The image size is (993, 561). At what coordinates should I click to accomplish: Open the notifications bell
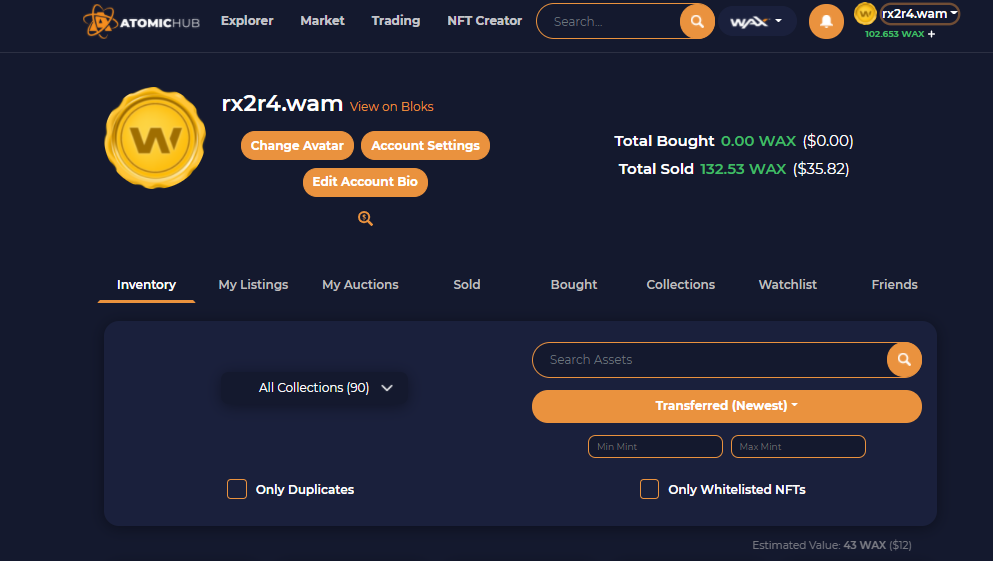click(826, 22)
